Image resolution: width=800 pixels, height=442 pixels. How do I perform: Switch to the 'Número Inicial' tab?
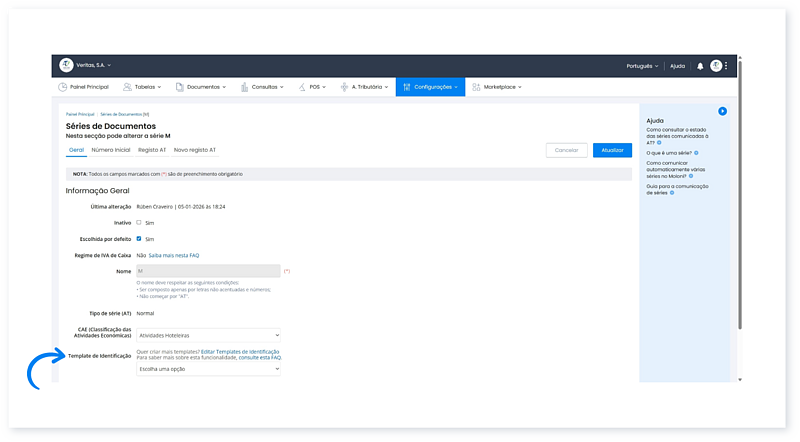point(110,149)
